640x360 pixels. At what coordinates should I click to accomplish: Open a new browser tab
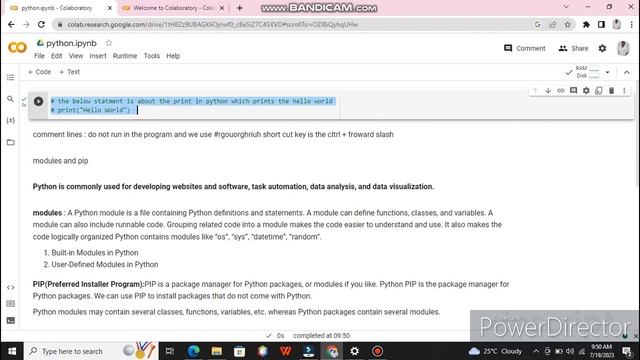(x=240, y=8)
